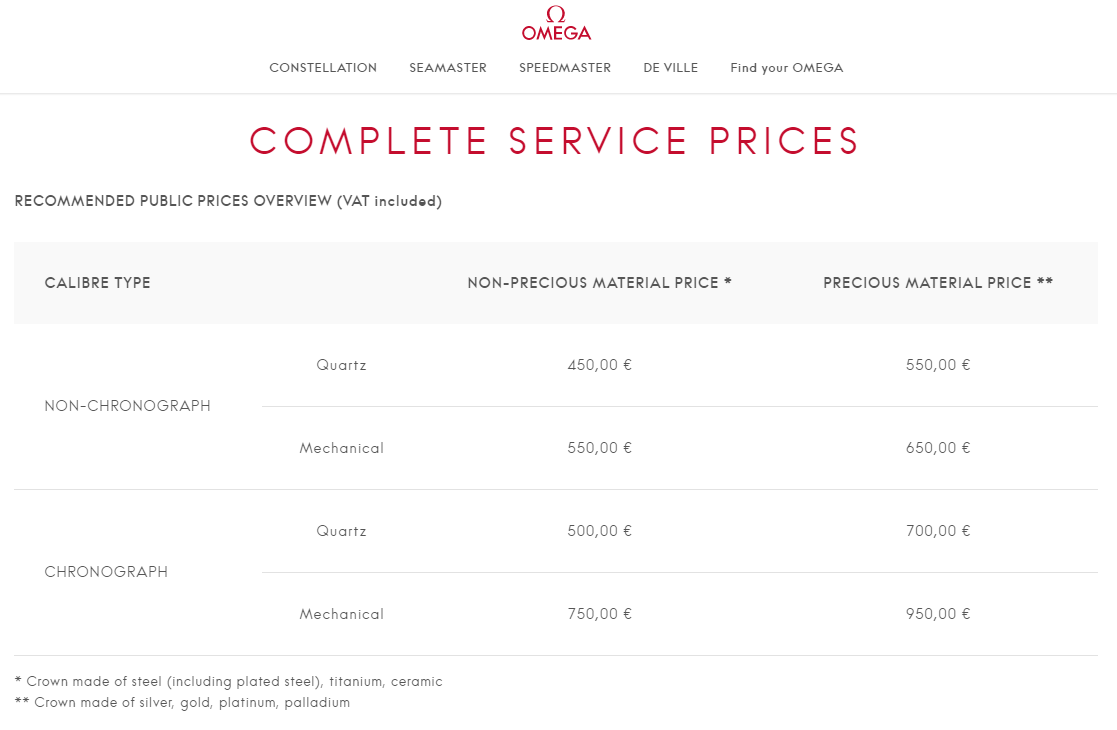
Task: Click the Find your OMEGA link
Action: (787, 68)
